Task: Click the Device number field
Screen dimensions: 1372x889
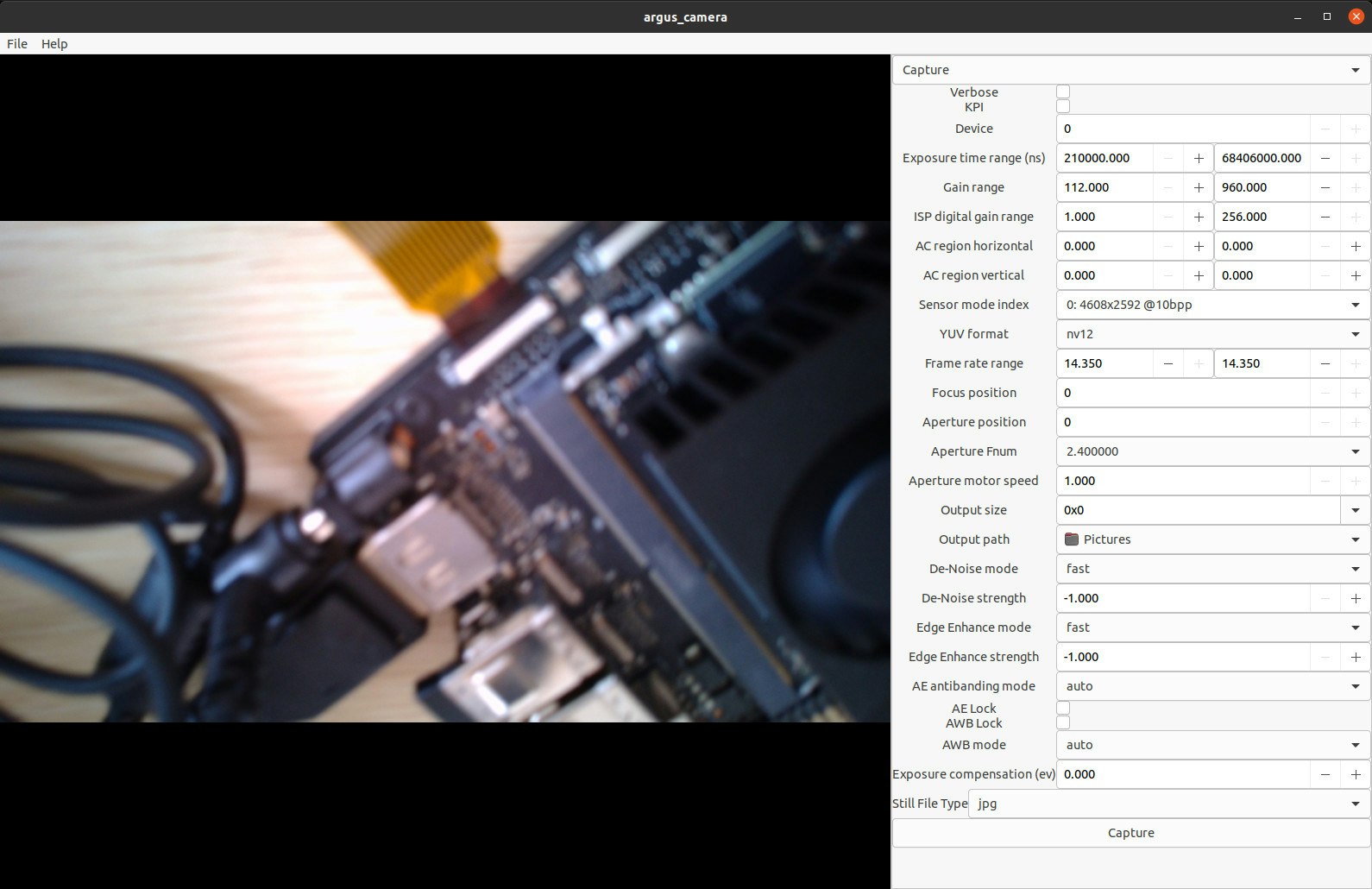Action: click(x=1183, y=129)
